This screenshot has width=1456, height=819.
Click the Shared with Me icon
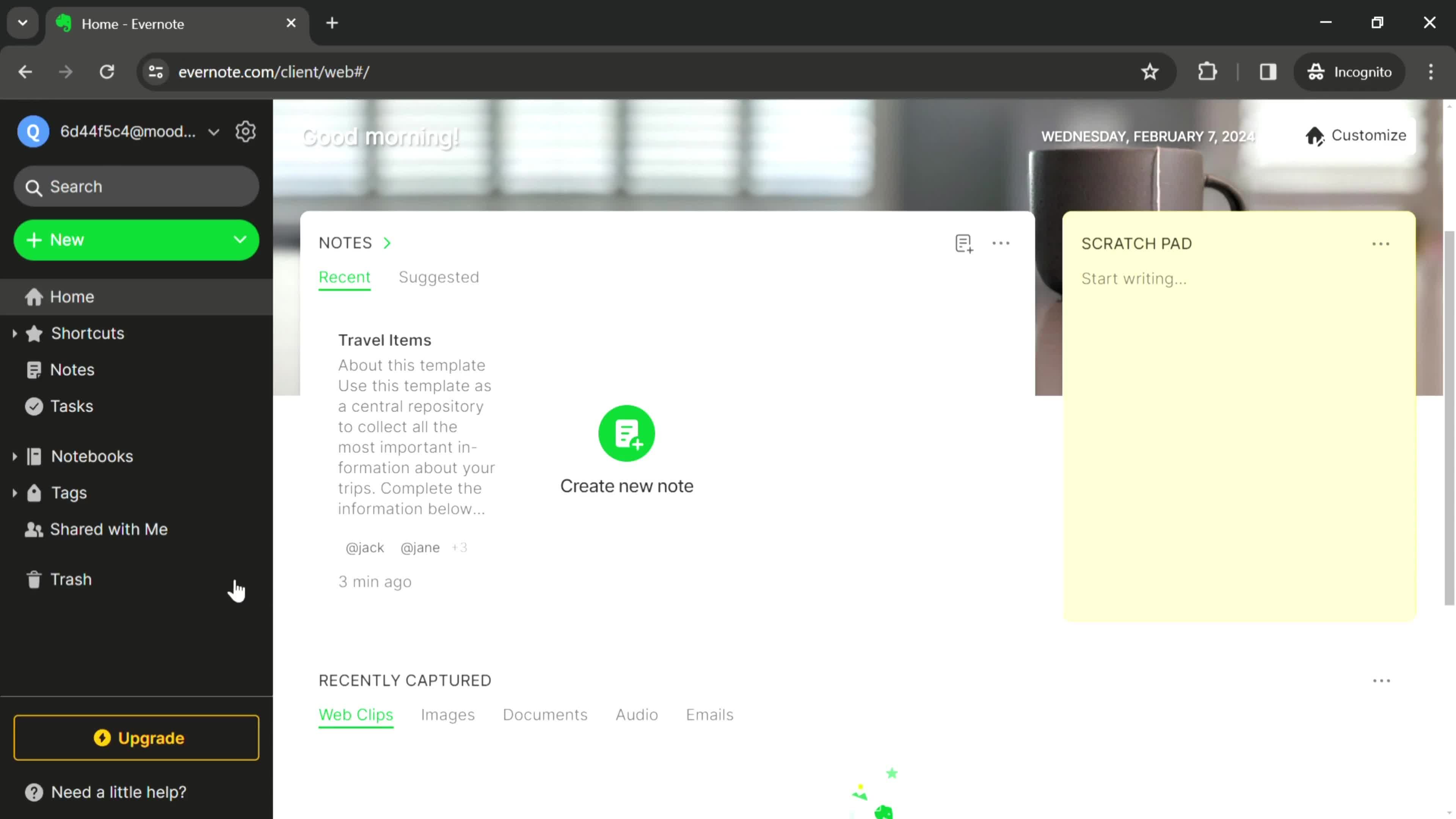[33, 529]
